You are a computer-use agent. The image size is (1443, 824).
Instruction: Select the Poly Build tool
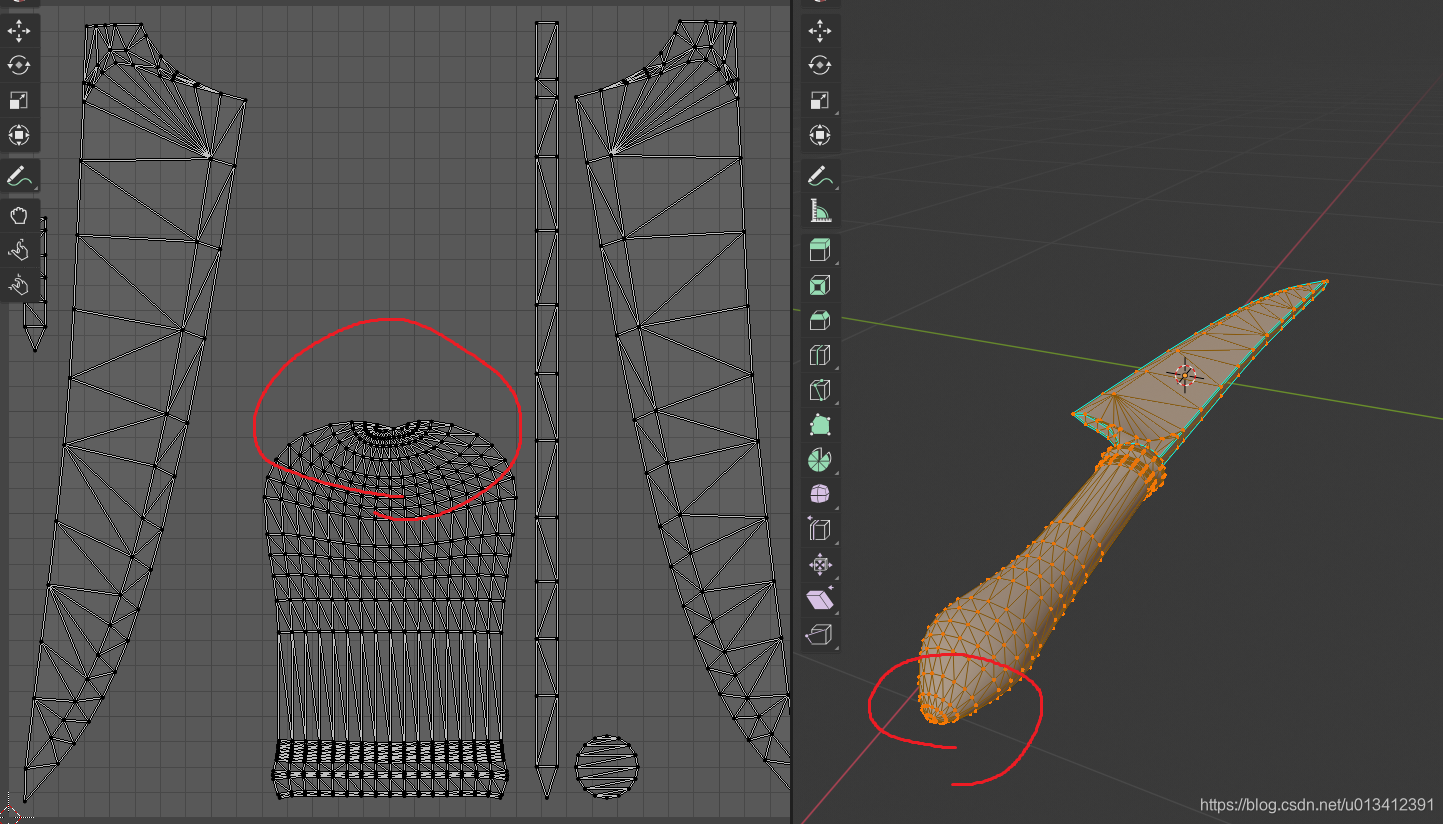820,425
